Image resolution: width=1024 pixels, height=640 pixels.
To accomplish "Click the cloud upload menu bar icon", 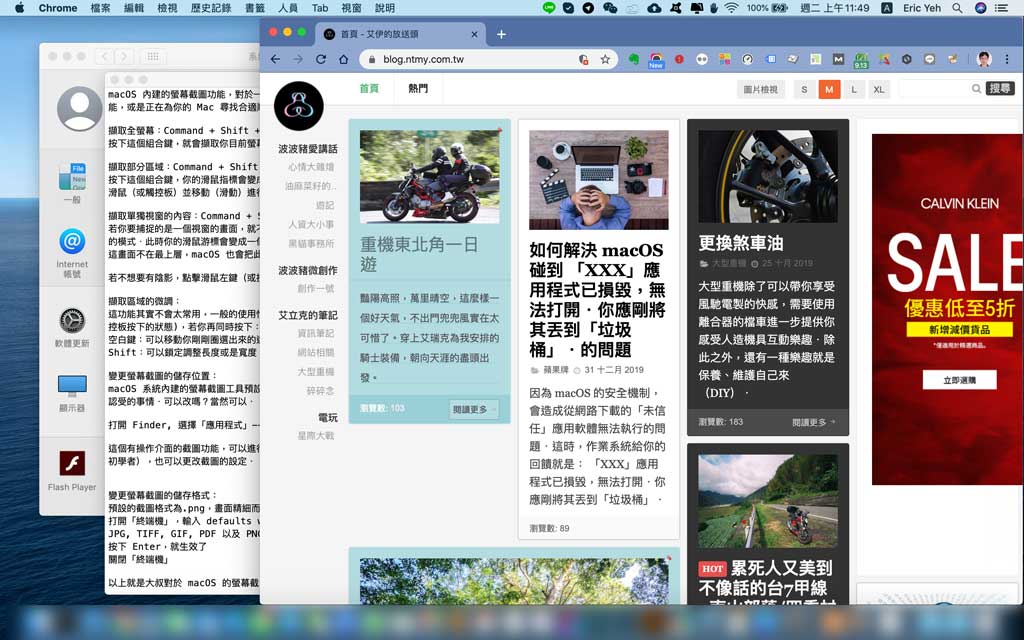I will click(654, 8).
